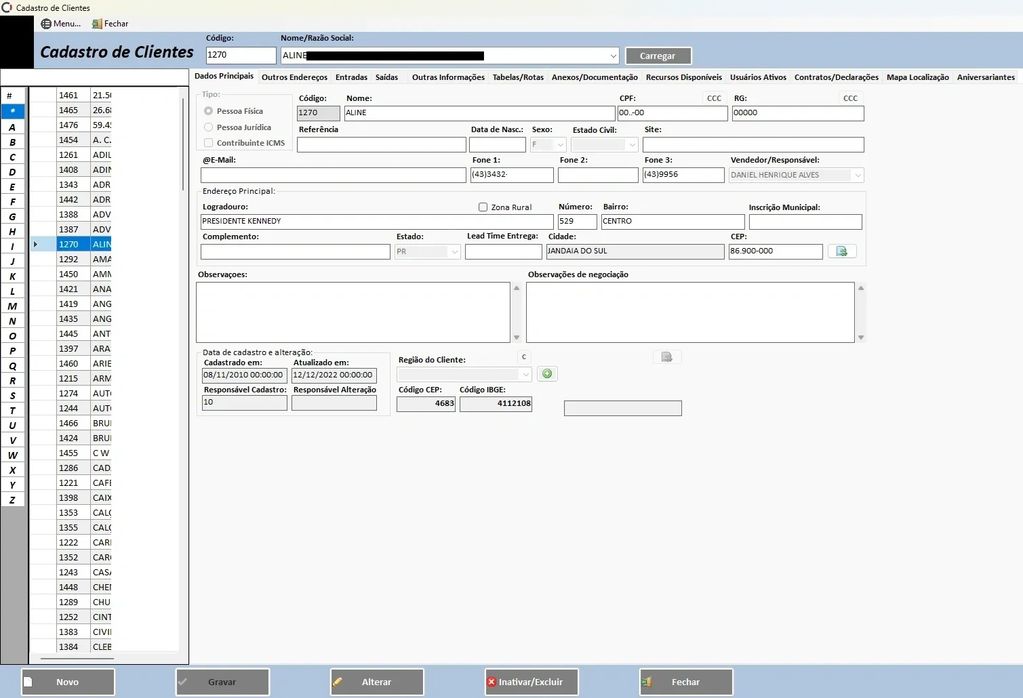Click the Fechar door icon in top toolbar

pos(110,23)
